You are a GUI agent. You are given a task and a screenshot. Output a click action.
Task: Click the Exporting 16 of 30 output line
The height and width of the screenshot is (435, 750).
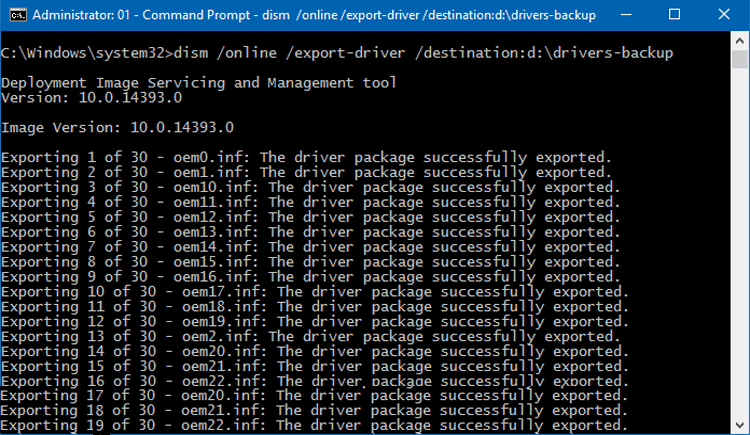315,381
